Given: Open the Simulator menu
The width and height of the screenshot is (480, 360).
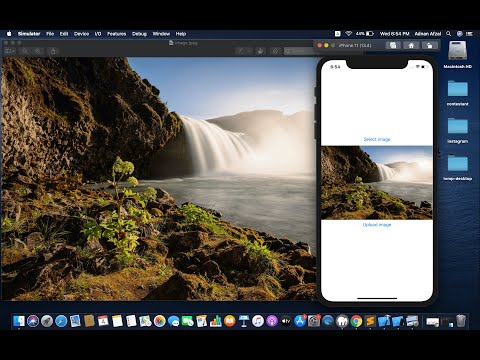Looking at the screenshot, I should (x=29, y=34).
